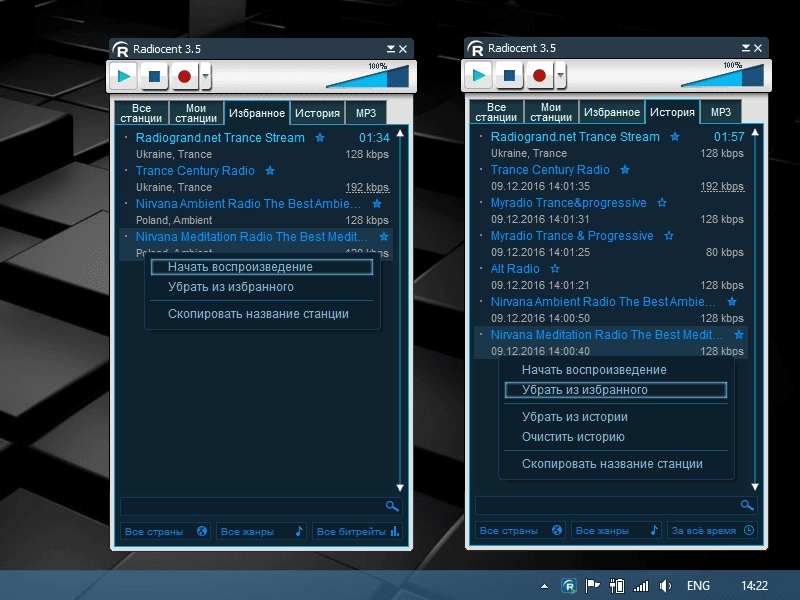Open the speaker volume tray icon

(x=665, y=586)
